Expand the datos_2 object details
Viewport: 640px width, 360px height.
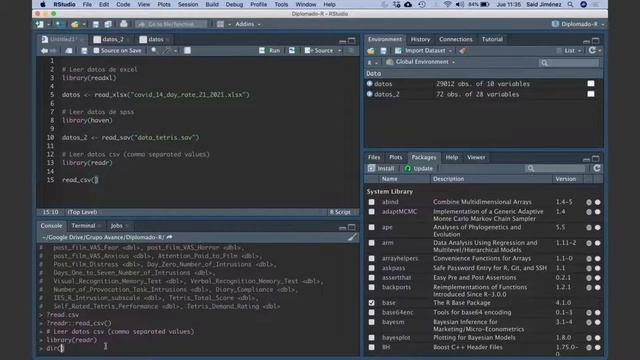369,94
